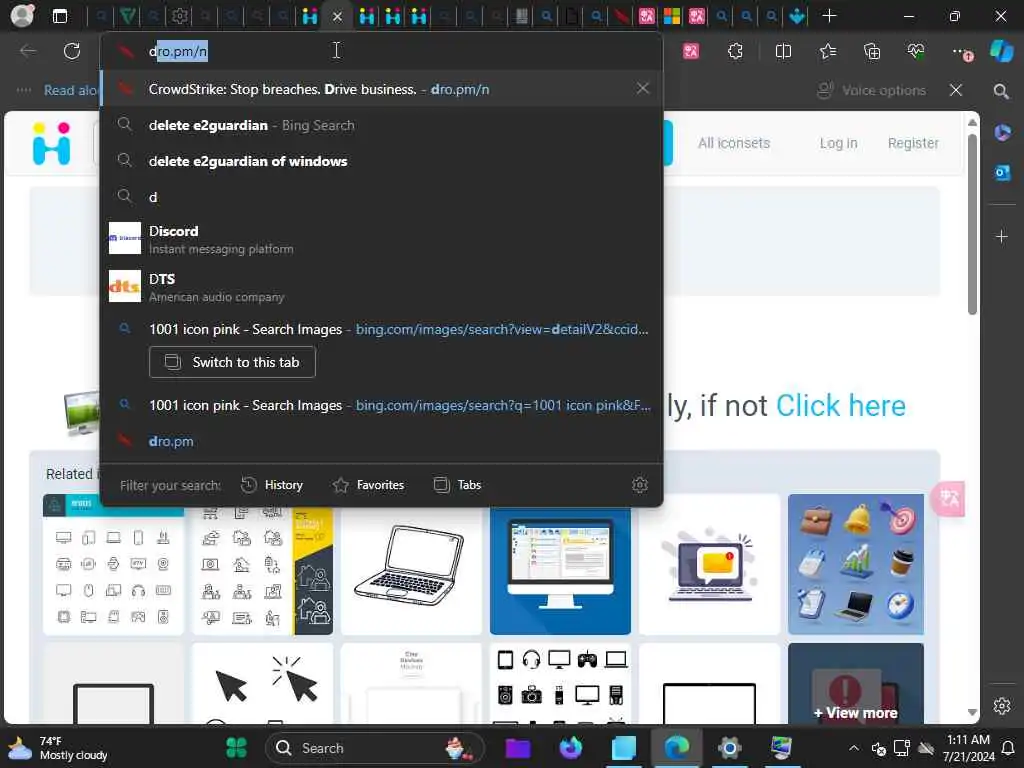Select 'delete e2guardian' Bing Search suggestion
Viewport: 1024px width, 768px height.
click(x=381, y=125)
